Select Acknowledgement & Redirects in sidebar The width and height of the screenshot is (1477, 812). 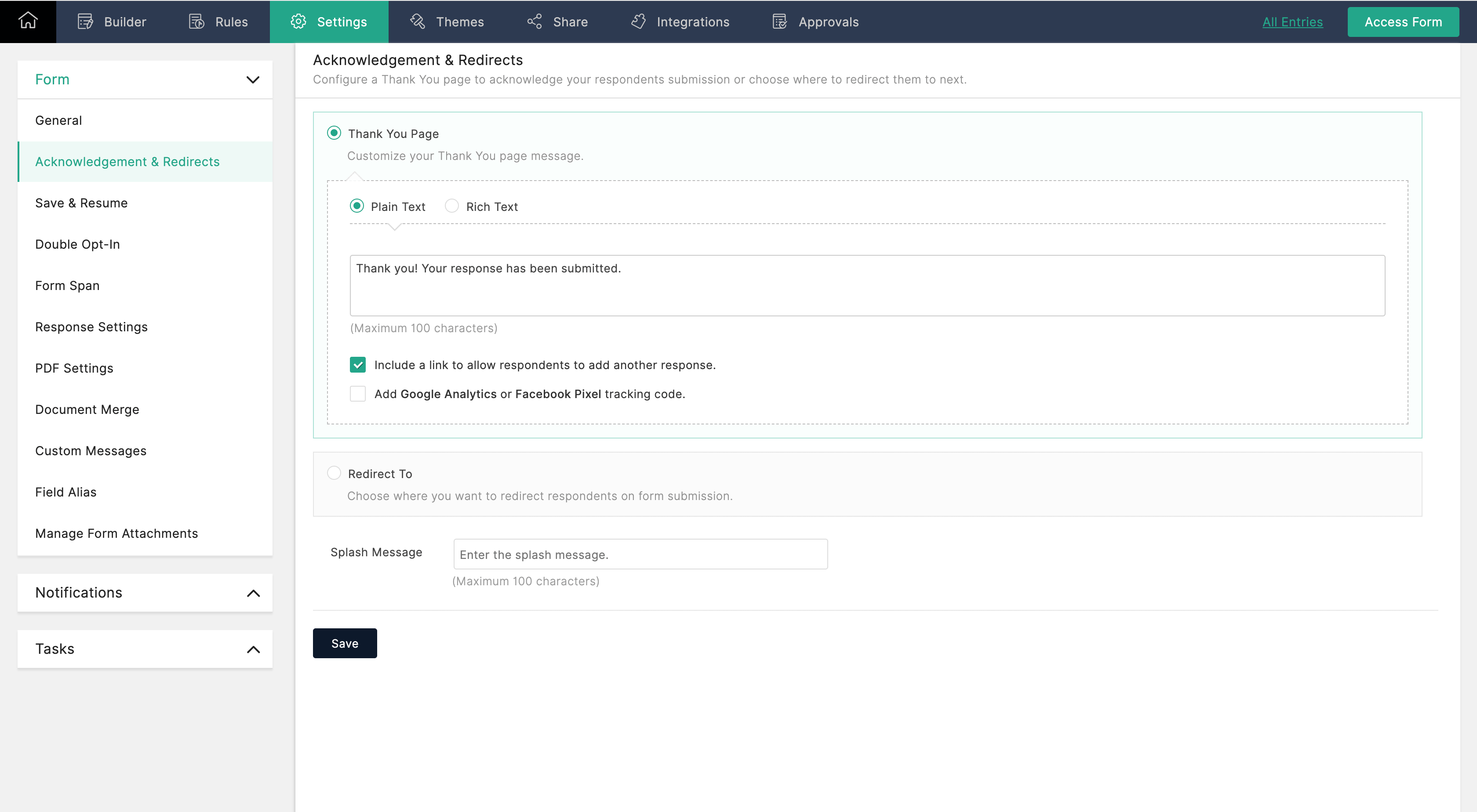click(x=145, y=162)
